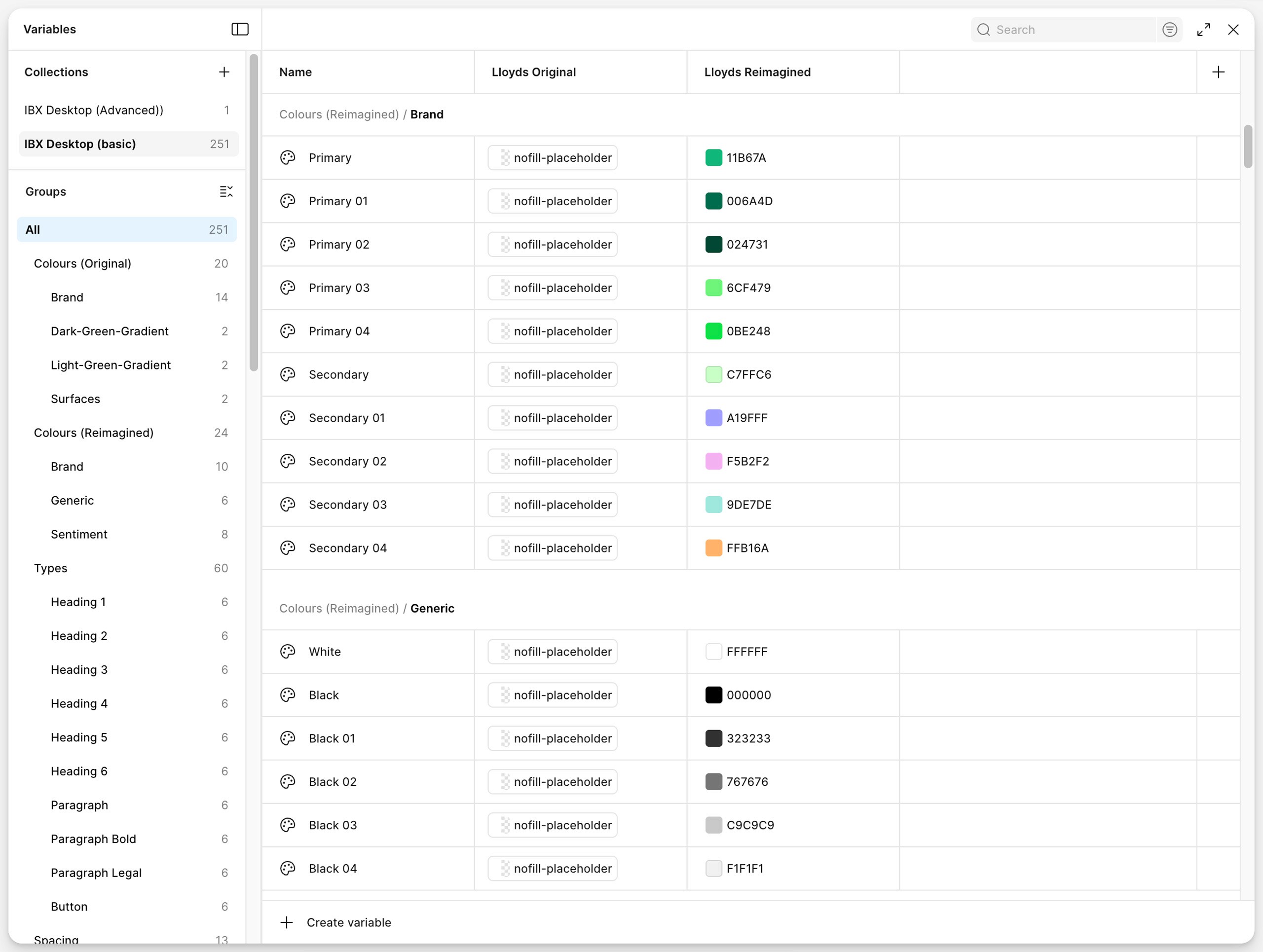Image resolution: width=1263 pixels, height=952 pixels.
Task: Open the Types group in sidebar
Action: (51, 568)
